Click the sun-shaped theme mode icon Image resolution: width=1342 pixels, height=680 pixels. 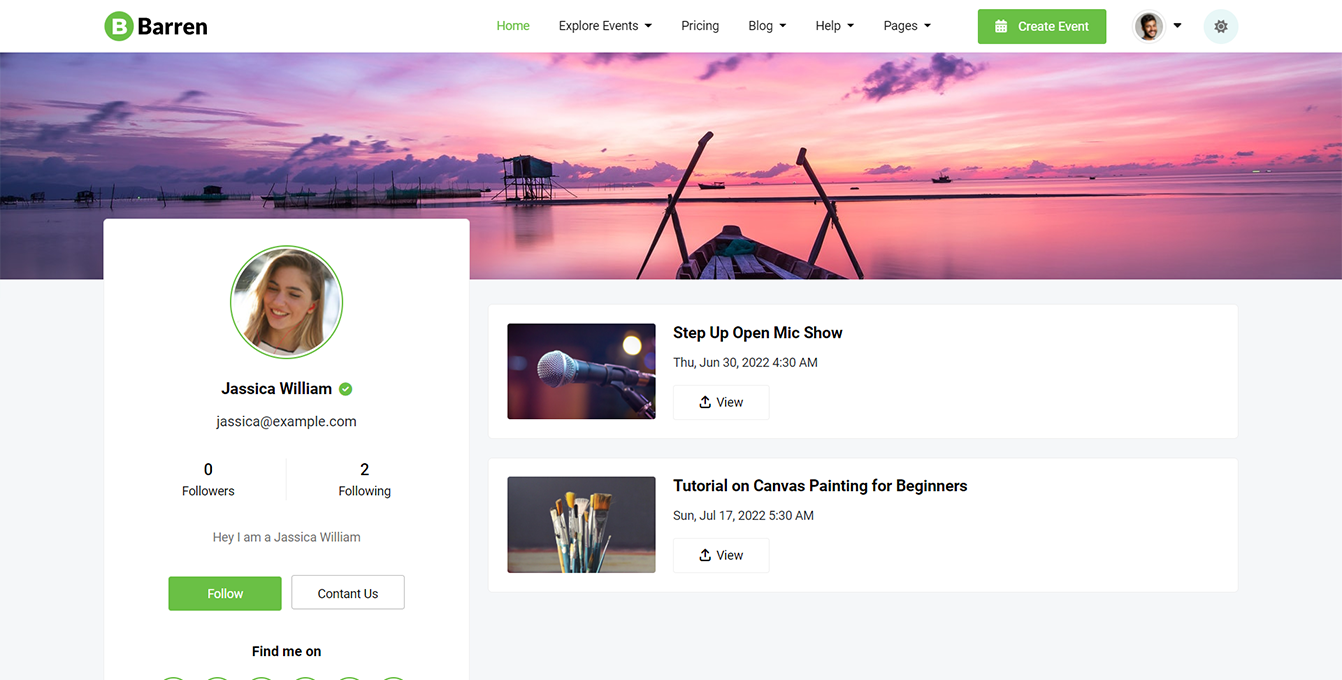1220,26
